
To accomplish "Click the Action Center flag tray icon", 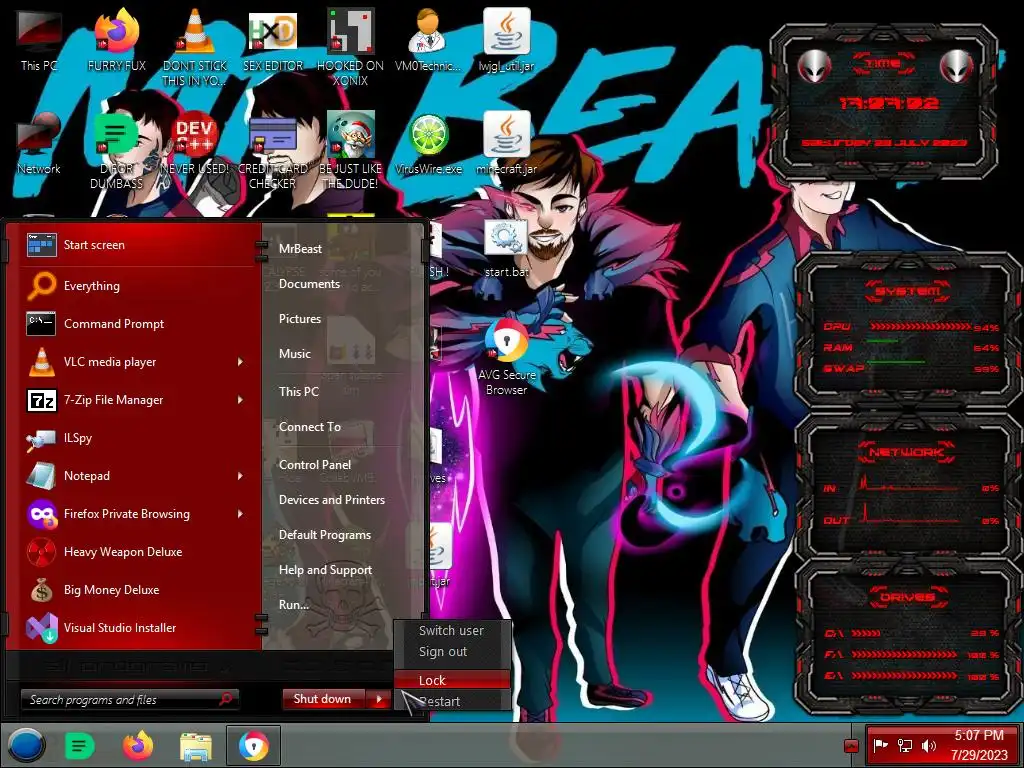I will point(880,745).
